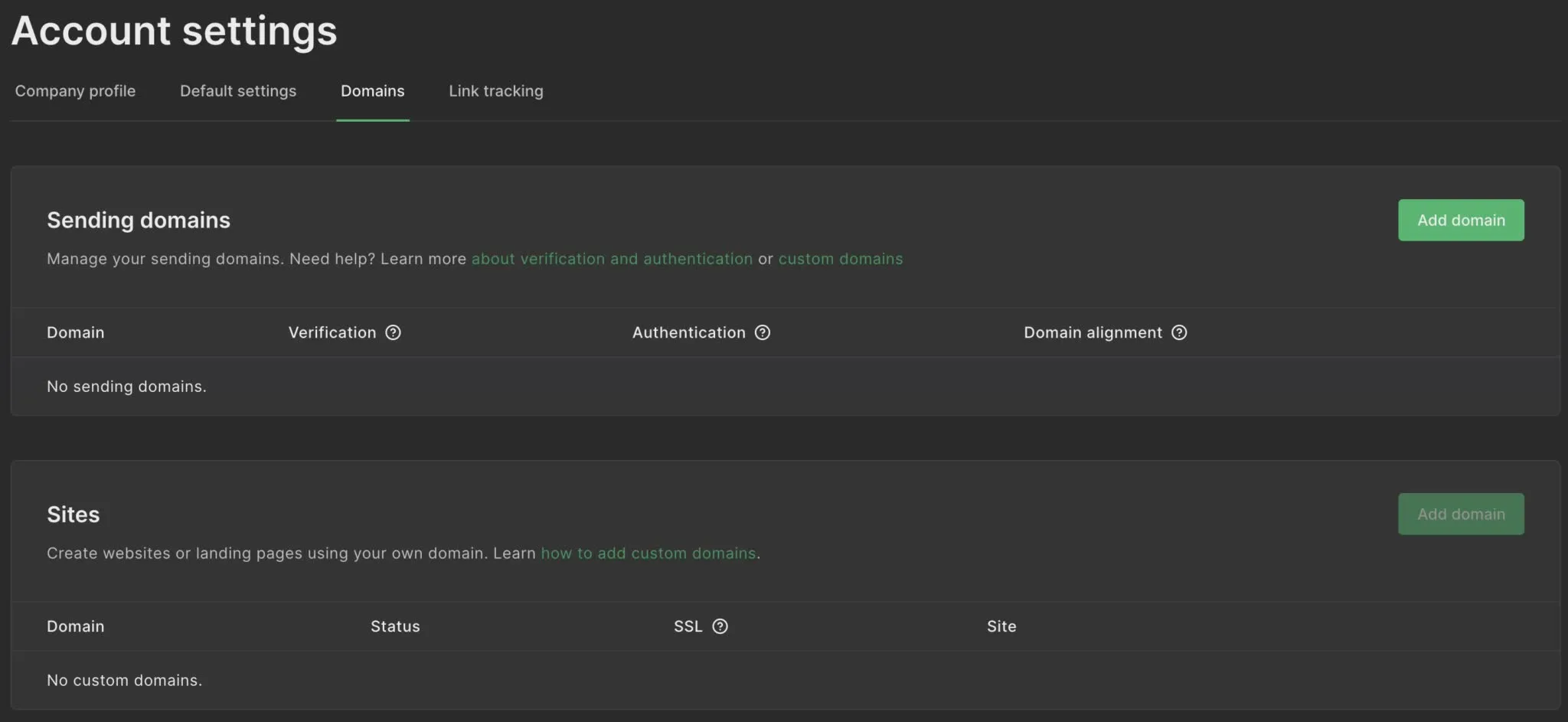Follow the custom domains help link

pos(840,259)
